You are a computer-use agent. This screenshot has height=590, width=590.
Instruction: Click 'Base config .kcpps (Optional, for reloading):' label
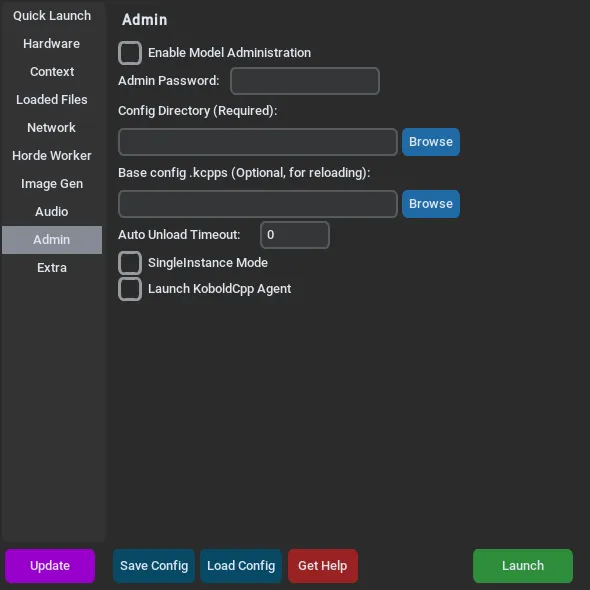point(244,173)
